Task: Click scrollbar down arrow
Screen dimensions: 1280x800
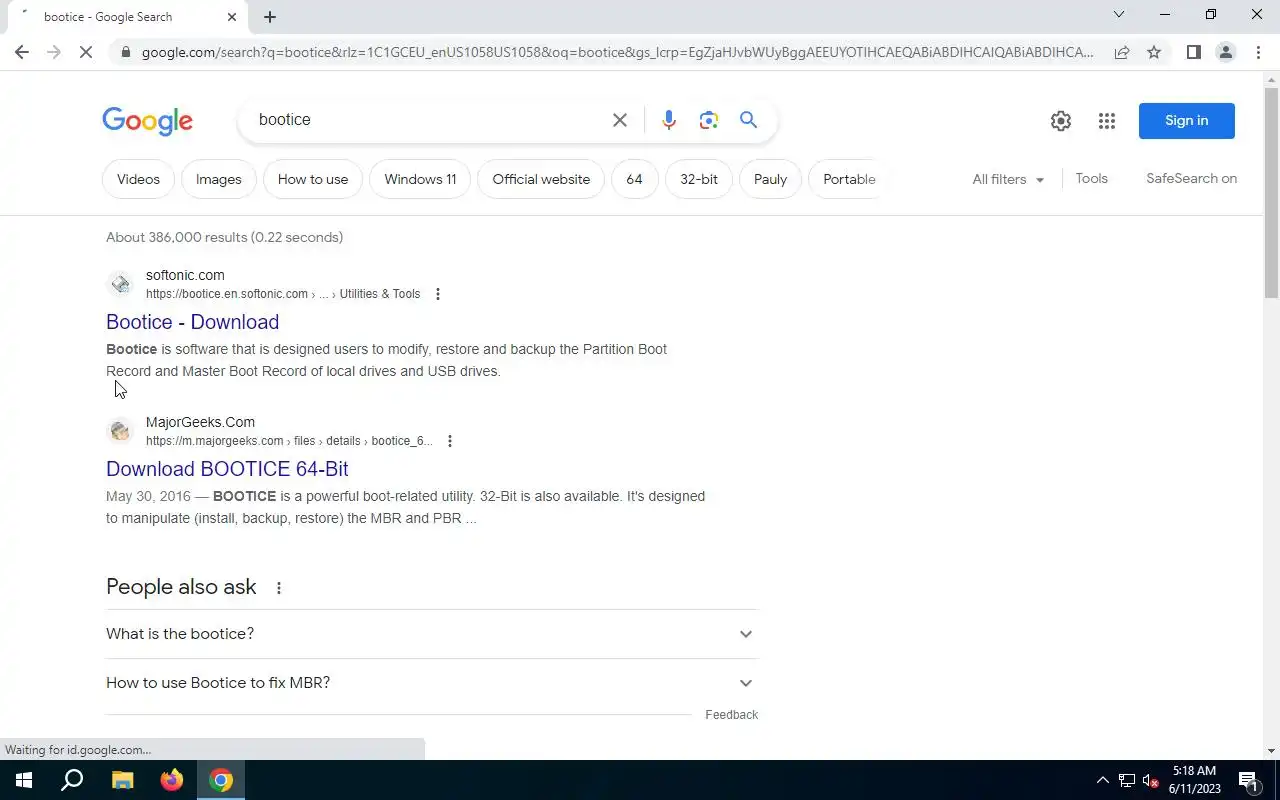Action: click(1271, 751)
